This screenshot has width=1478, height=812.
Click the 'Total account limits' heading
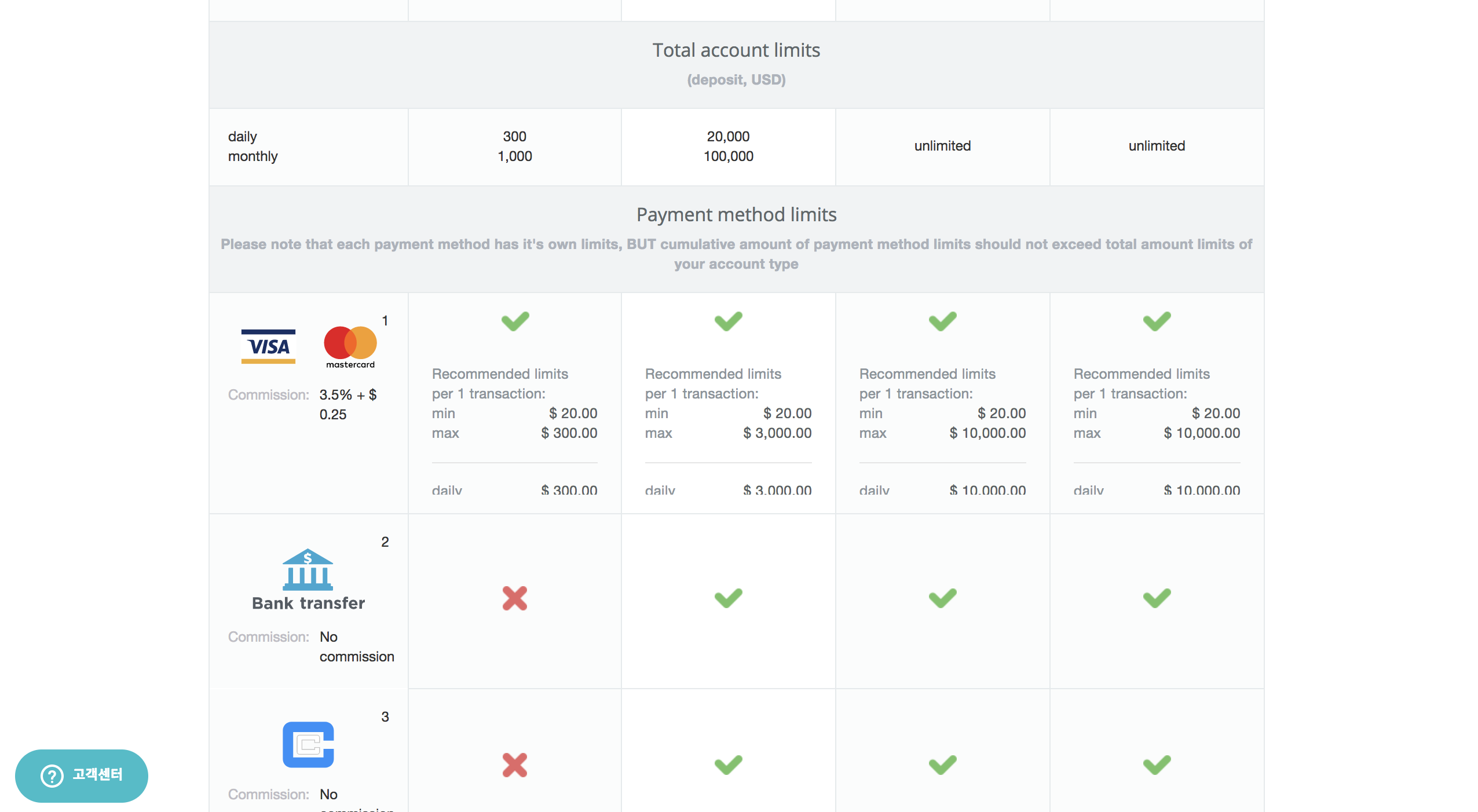coord(736,50)
